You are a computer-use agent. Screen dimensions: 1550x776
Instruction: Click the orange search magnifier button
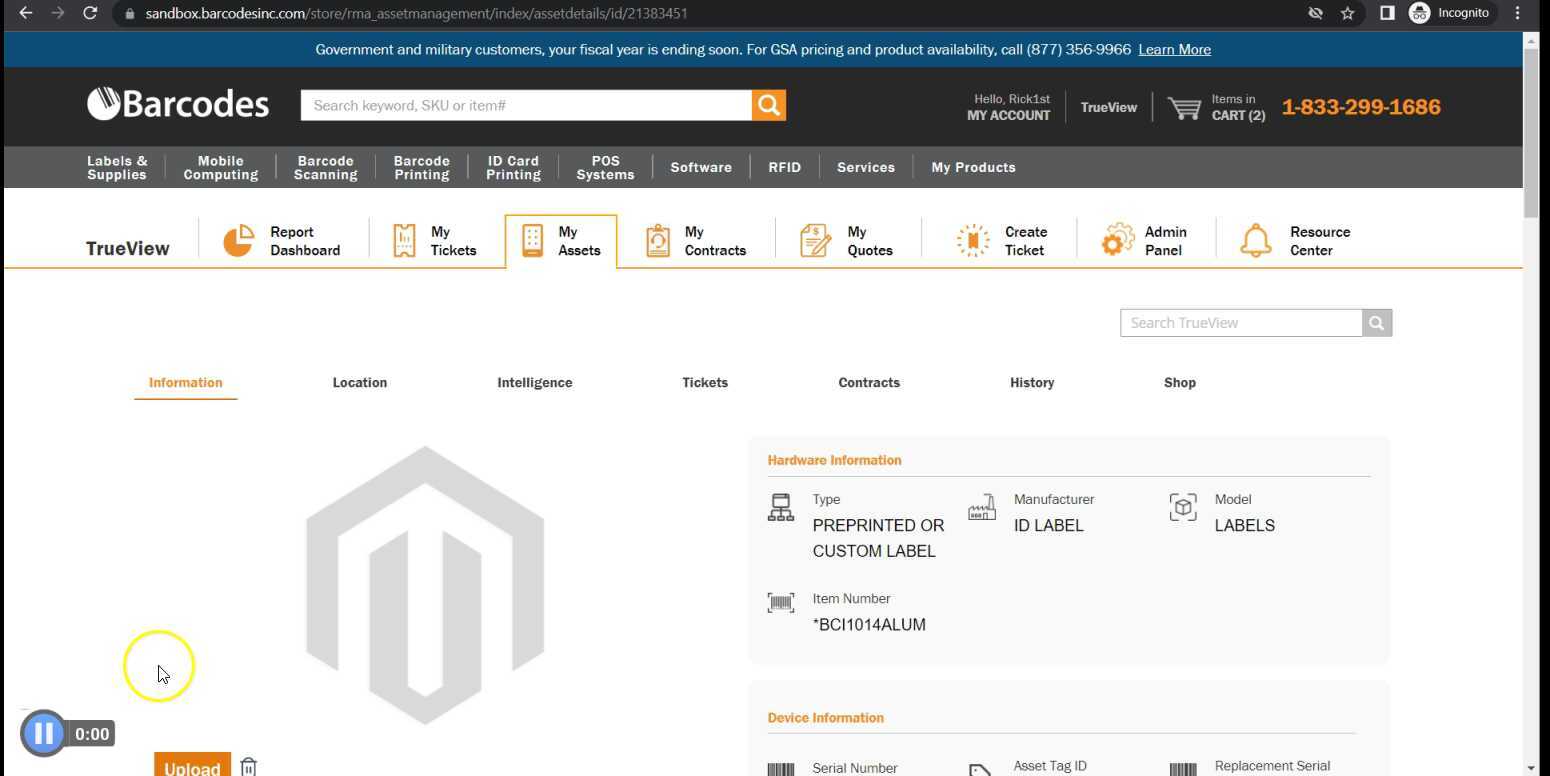coord(768,105)
